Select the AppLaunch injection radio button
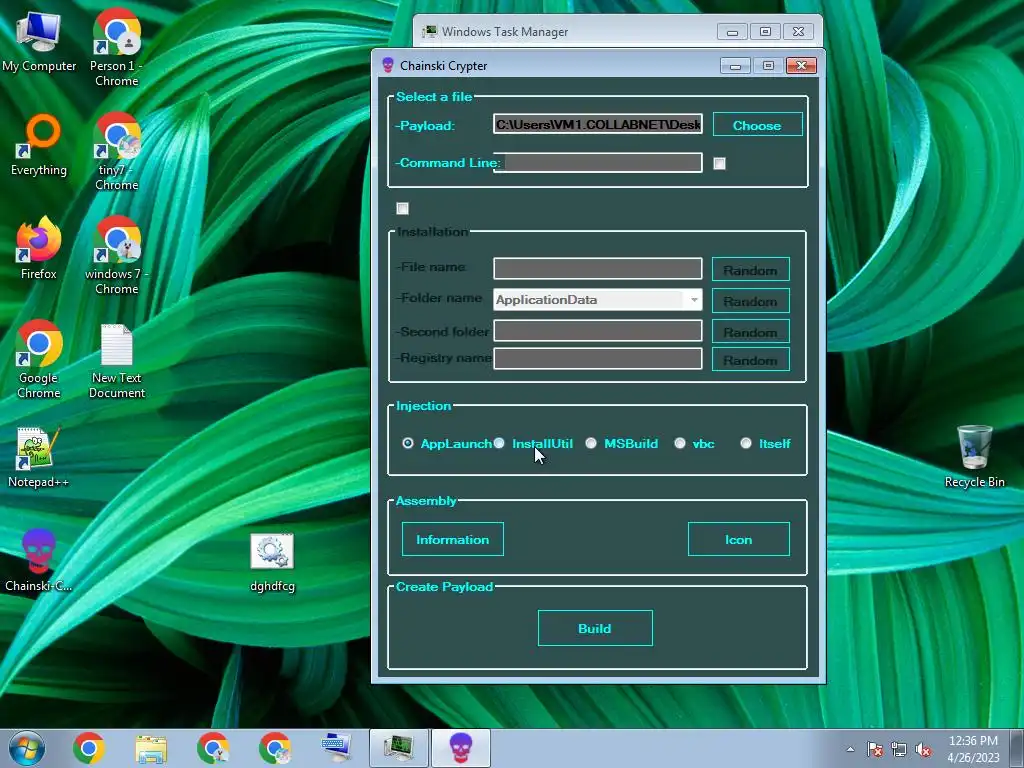 click(408, 443)
